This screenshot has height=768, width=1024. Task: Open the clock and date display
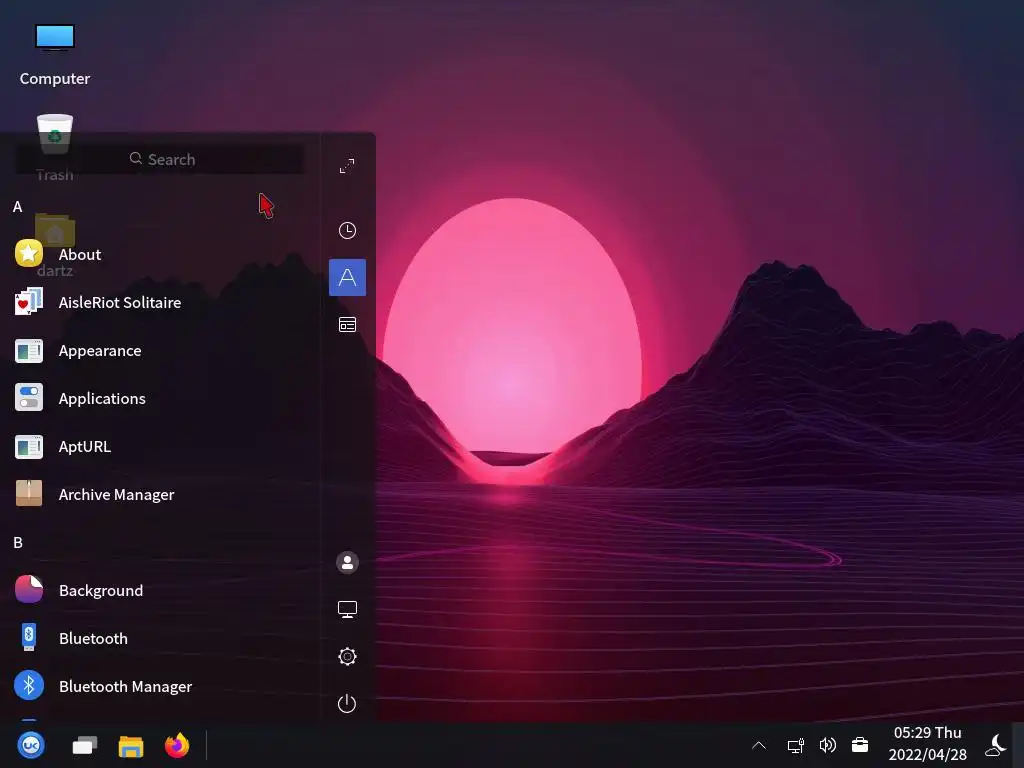coord(927,744)
